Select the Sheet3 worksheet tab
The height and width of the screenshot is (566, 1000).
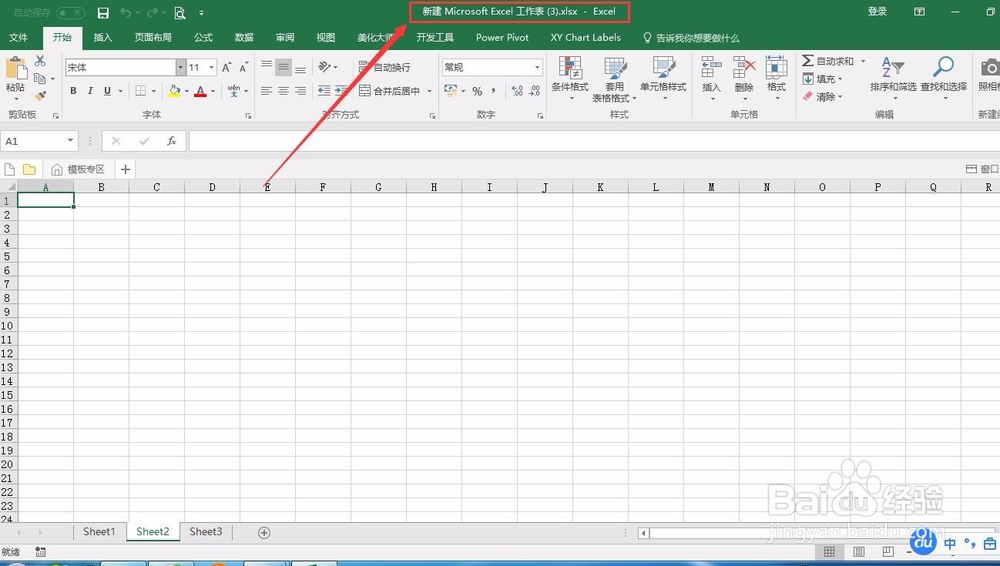click(205, 532)
